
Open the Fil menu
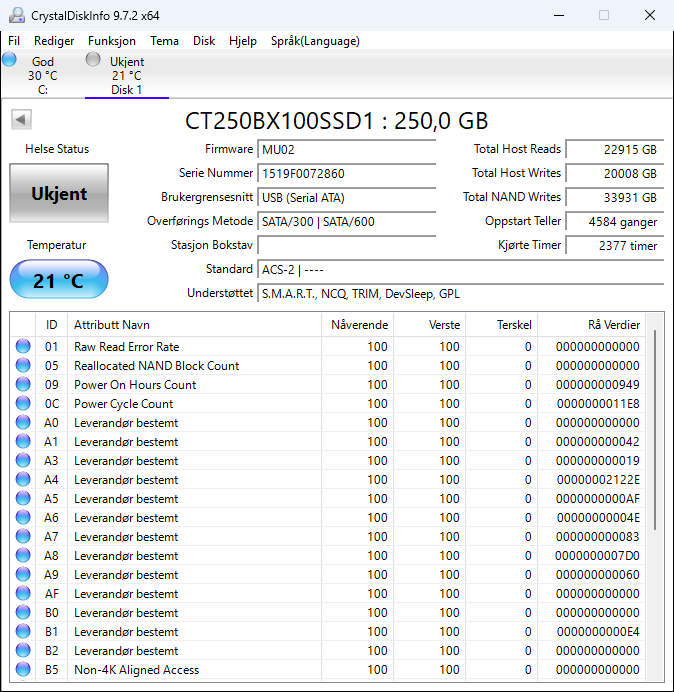click(x=14, y=41)
